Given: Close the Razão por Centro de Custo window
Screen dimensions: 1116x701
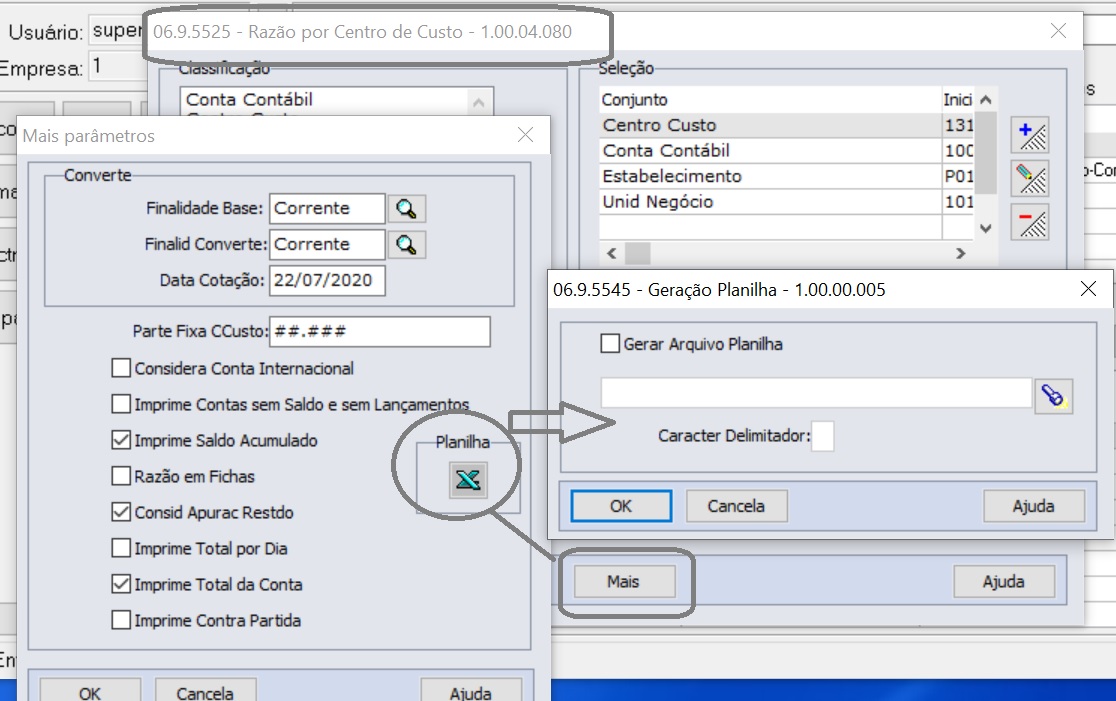Looking at the screenshot, I should coord(1058,31).
